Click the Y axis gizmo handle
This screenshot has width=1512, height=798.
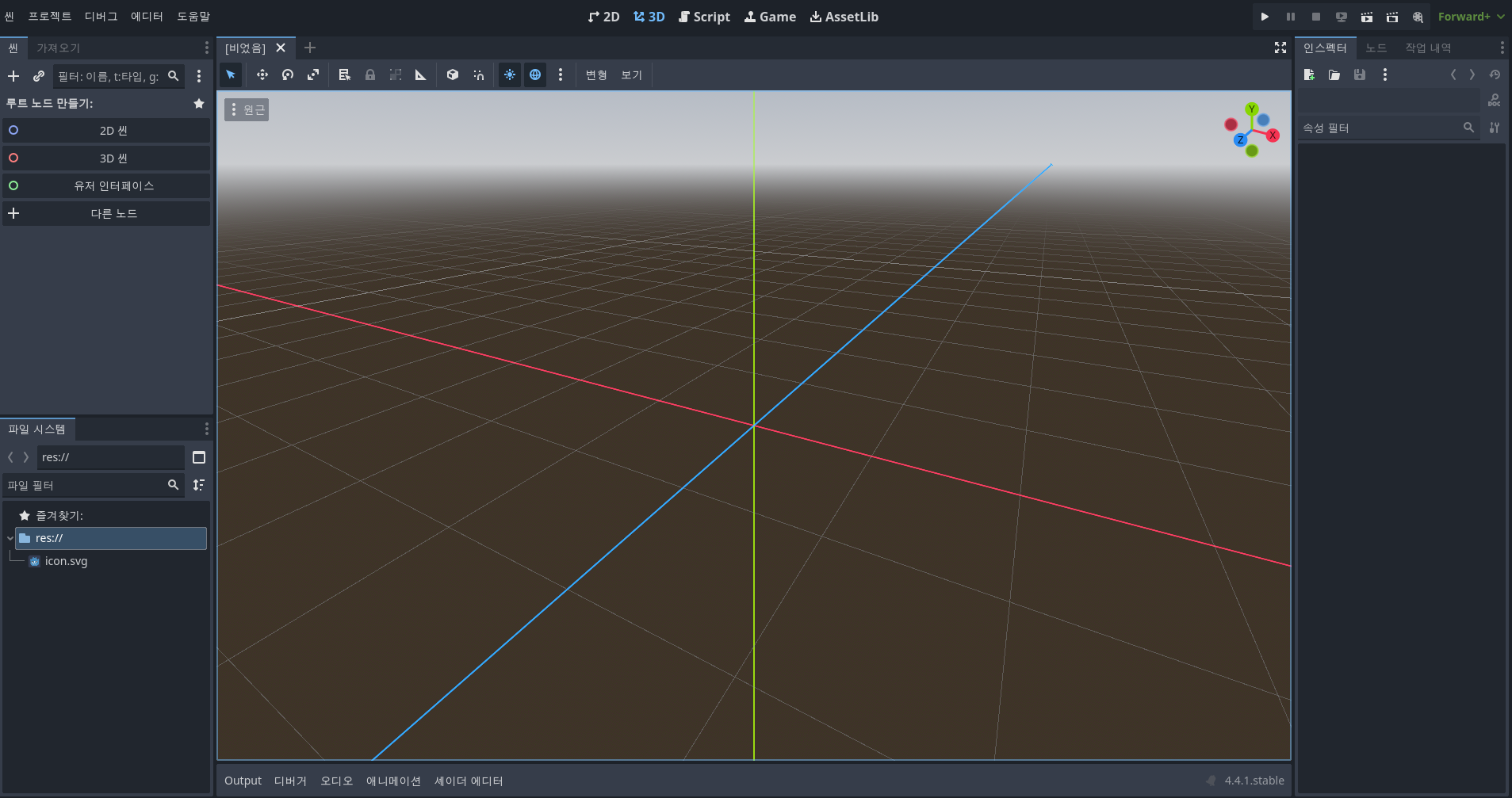pyautogui.click(x=1252, y=109)
